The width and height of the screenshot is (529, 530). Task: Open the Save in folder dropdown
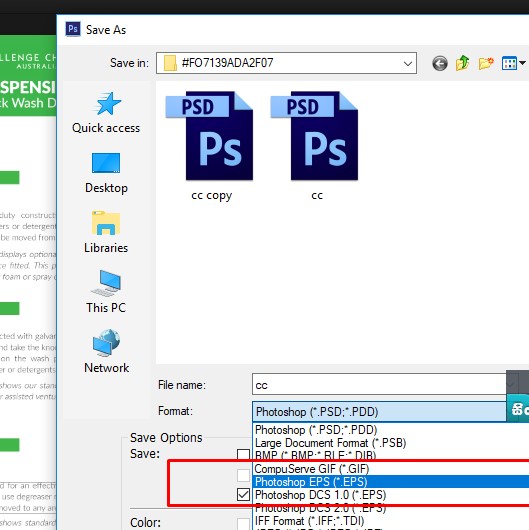[408, 63]
